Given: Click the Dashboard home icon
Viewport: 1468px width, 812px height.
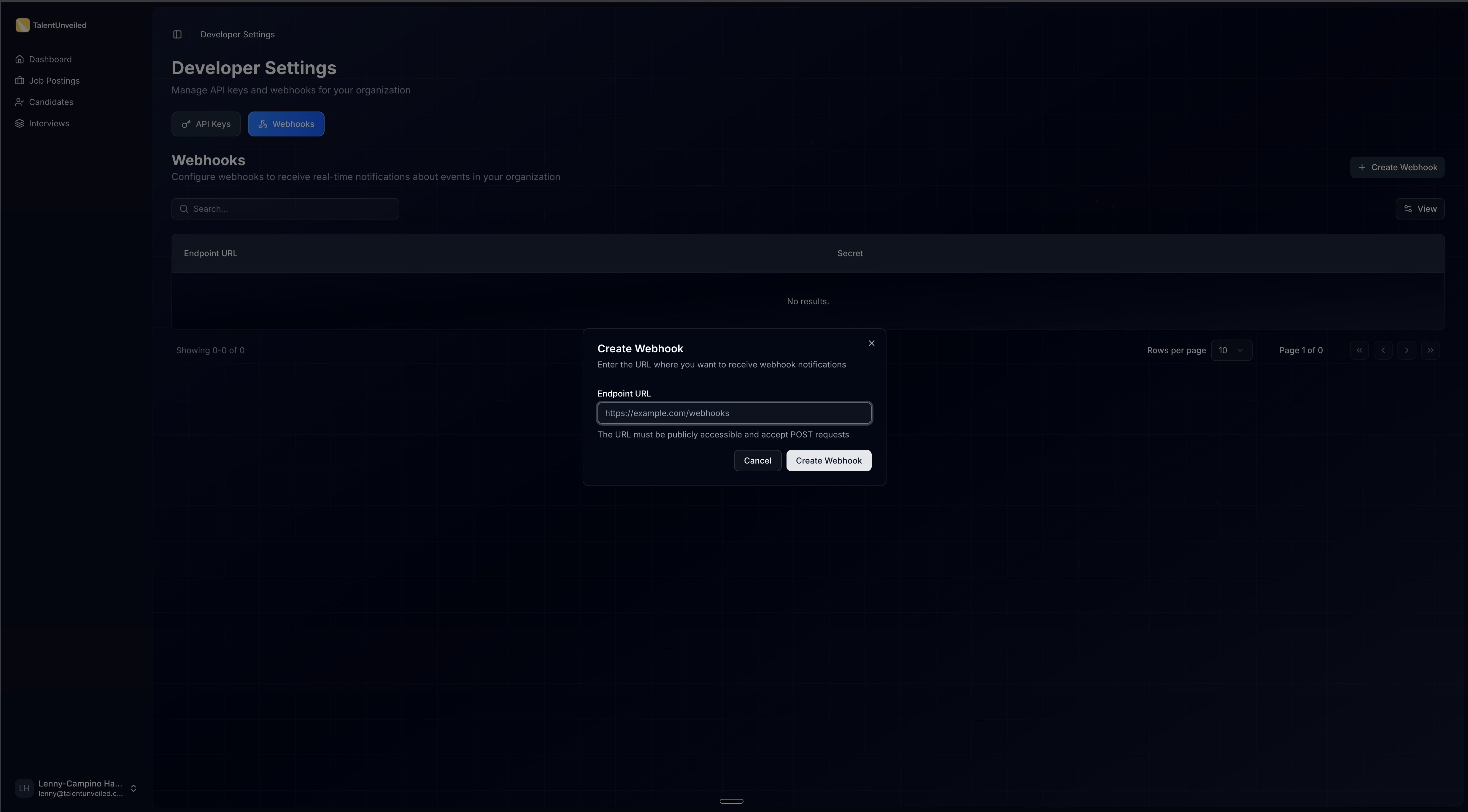Looking at the screenshot, I should click(x=20, y=59).
